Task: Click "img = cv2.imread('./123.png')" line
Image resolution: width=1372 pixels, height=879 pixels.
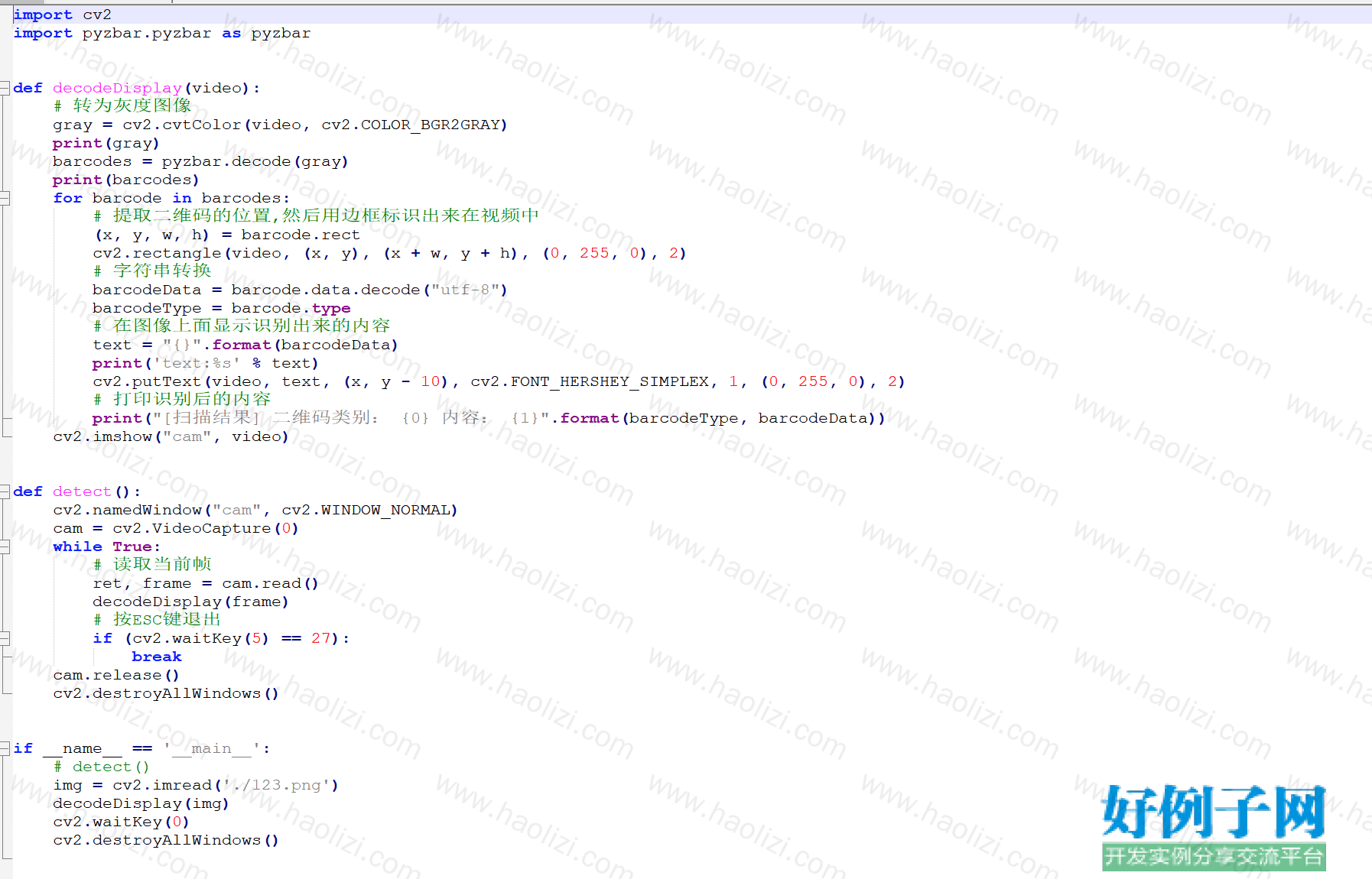Action: coord(196,785)
